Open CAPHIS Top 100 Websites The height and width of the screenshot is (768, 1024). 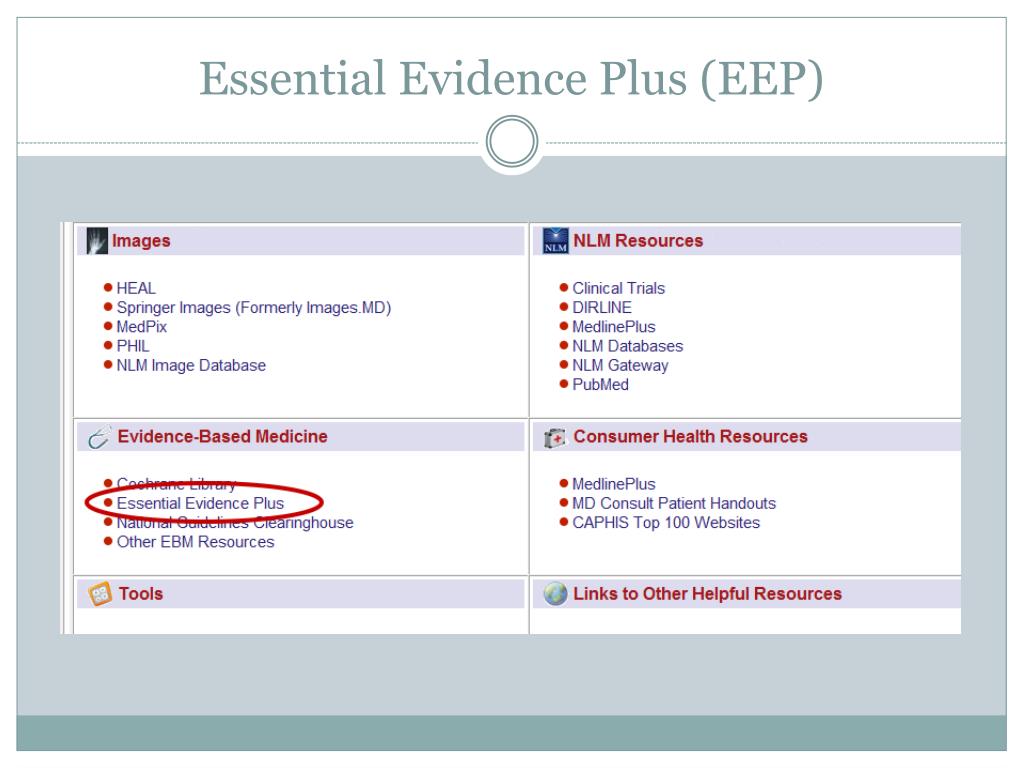pyautogui.click(x=666, y=522)
